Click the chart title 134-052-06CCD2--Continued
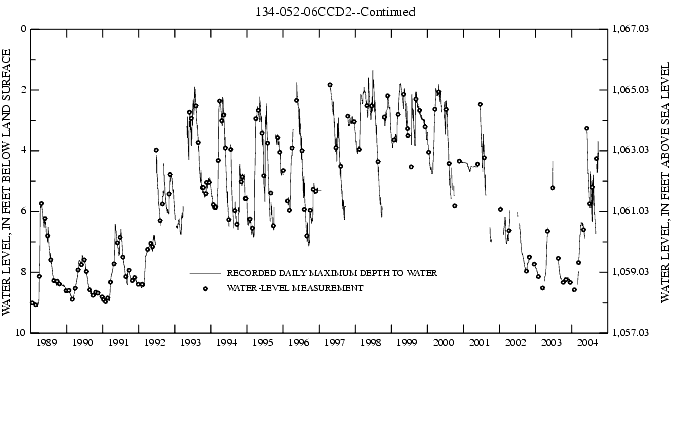 [335, 12]
